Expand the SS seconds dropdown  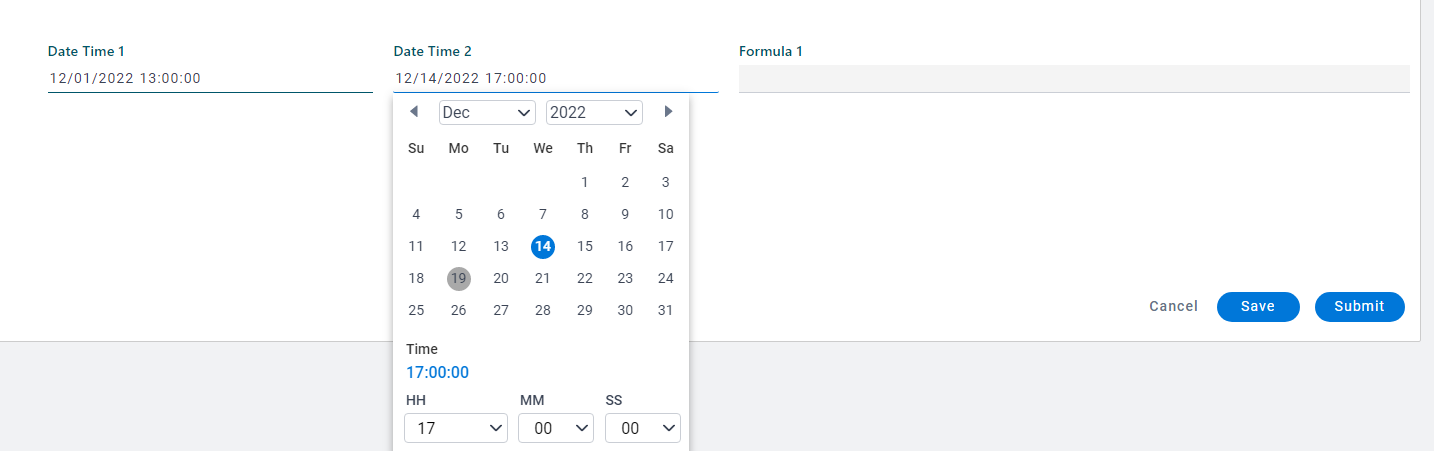coord(642,428)
